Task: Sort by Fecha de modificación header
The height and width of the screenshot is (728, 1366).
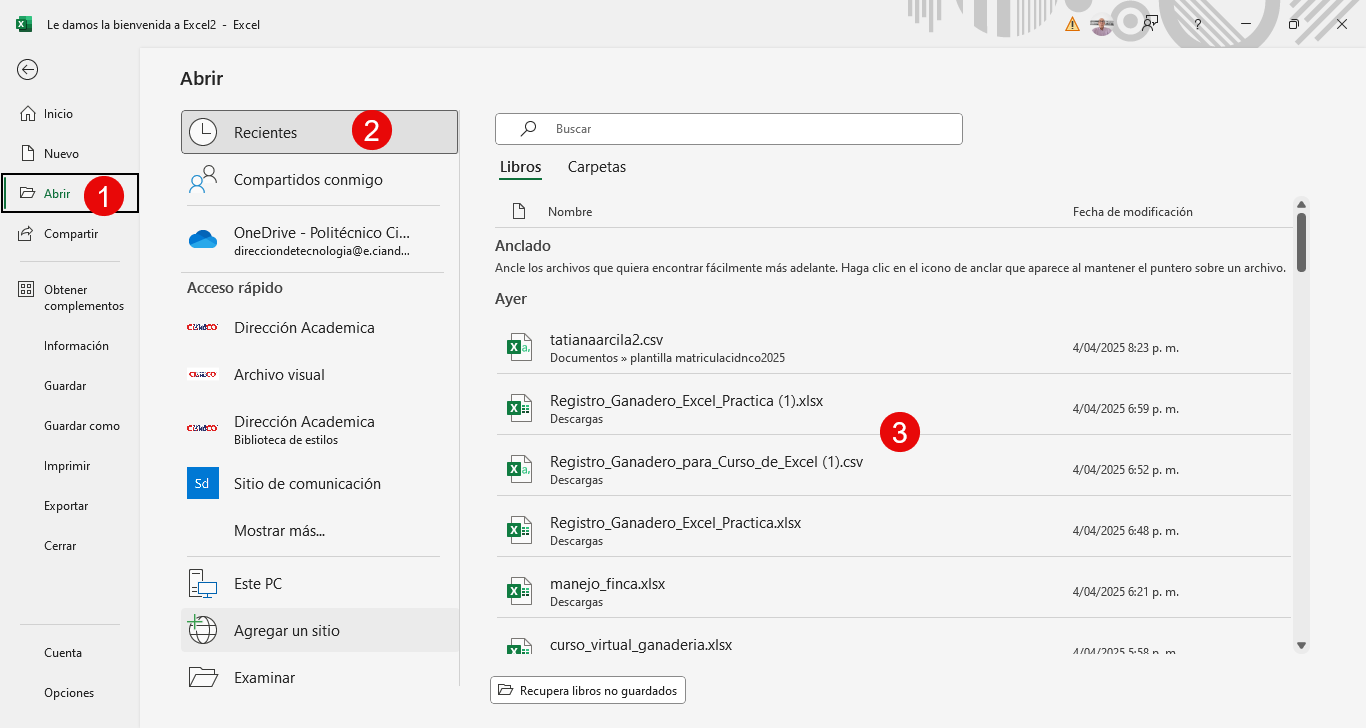Action: coord(1133,212)
